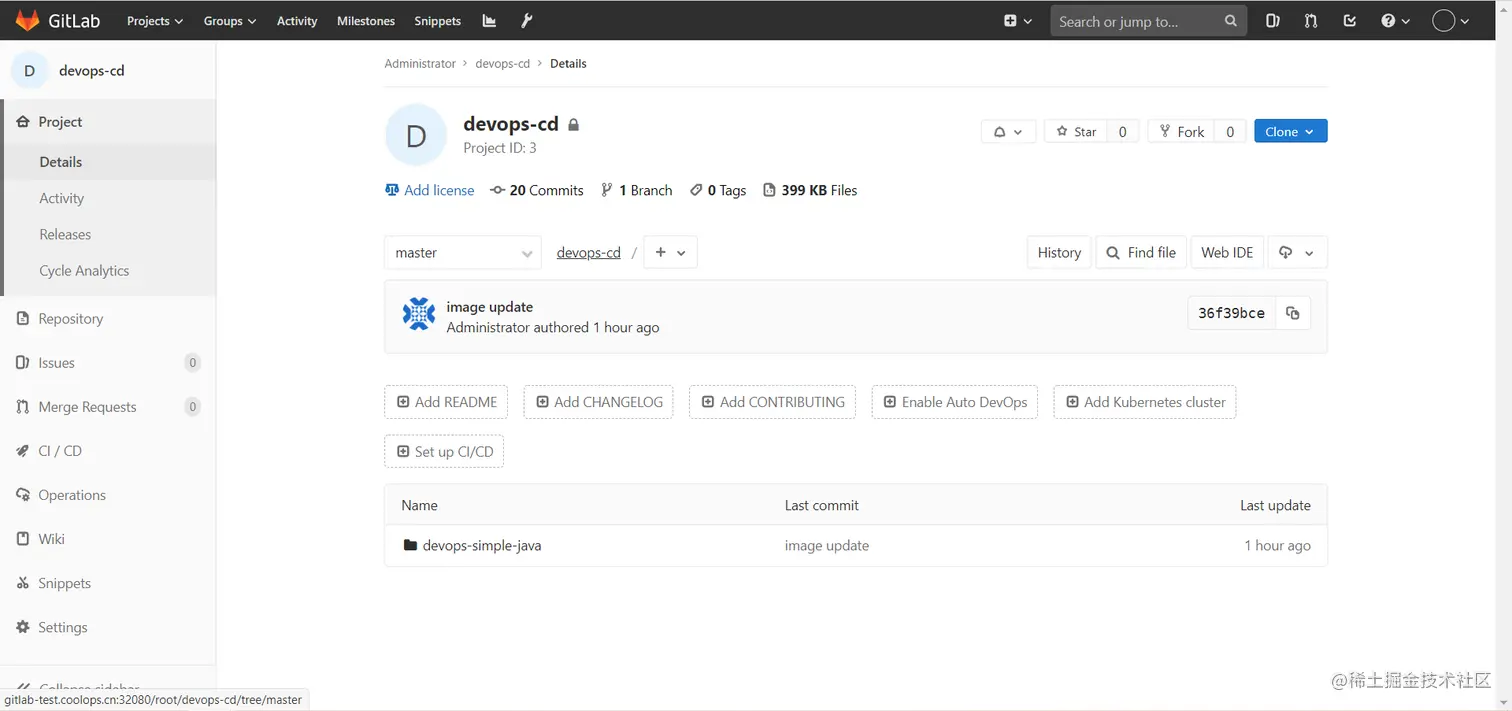Open Milestones in top navigation
Screen dimensions: 1512x711
(x=366, y=21)
